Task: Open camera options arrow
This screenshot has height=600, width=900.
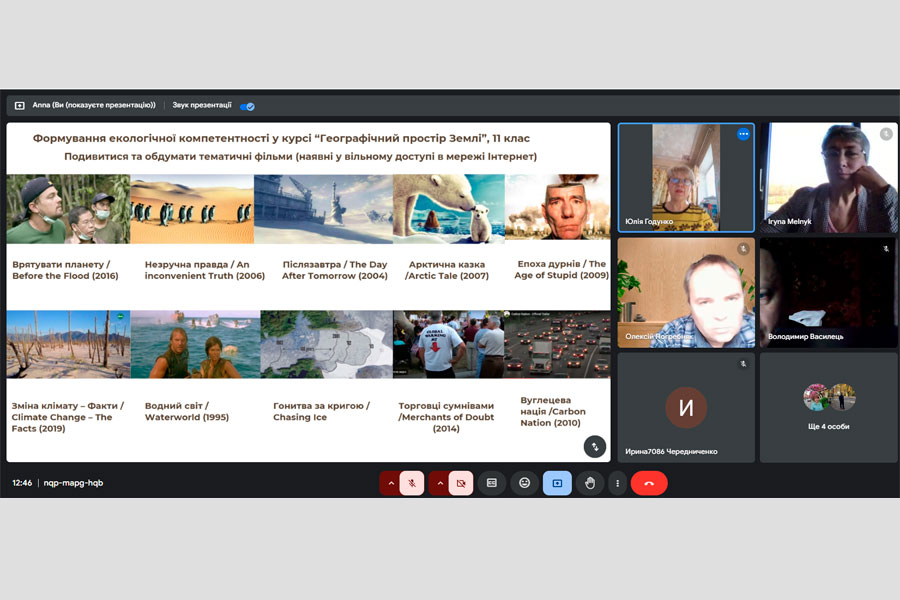Action: click(440, 483)
